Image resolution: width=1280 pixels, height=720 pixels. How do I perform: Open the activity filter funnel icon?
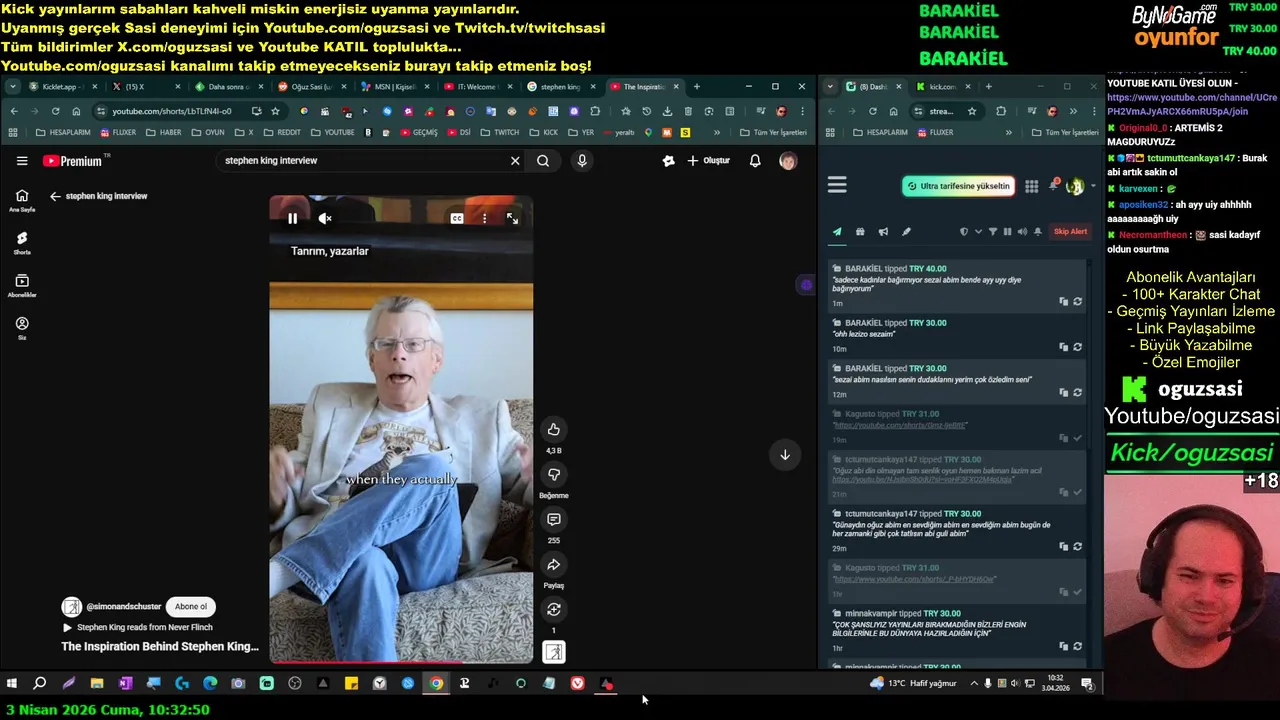point(993,232)
